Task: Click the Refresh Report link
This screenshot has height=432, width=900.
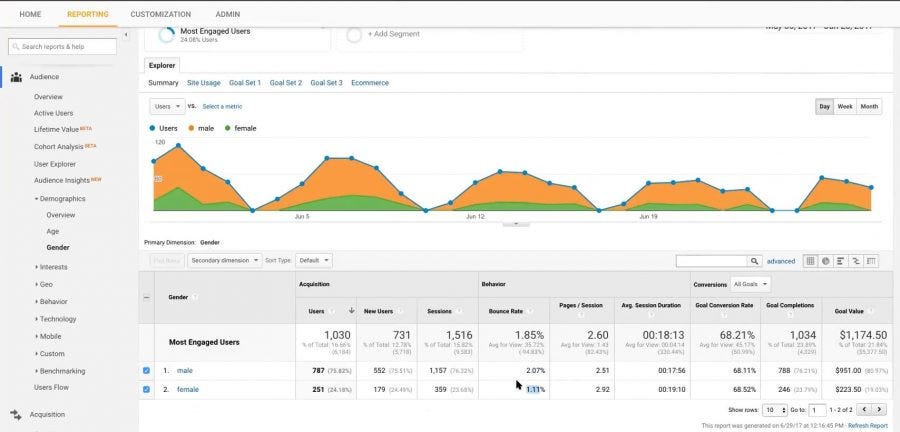Action: click(x=868, y=426)
